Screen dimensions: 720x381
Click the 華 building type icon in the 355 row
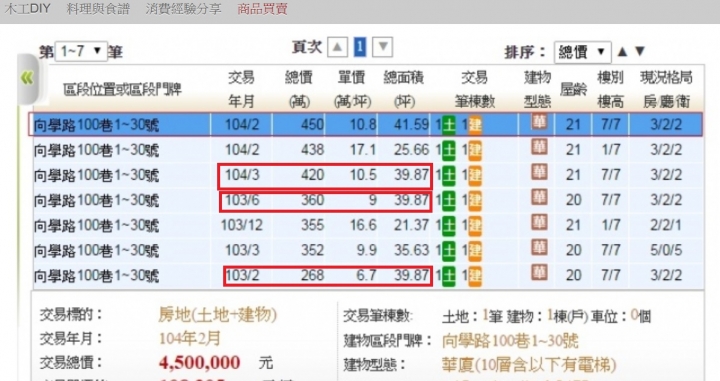point(539,223)
